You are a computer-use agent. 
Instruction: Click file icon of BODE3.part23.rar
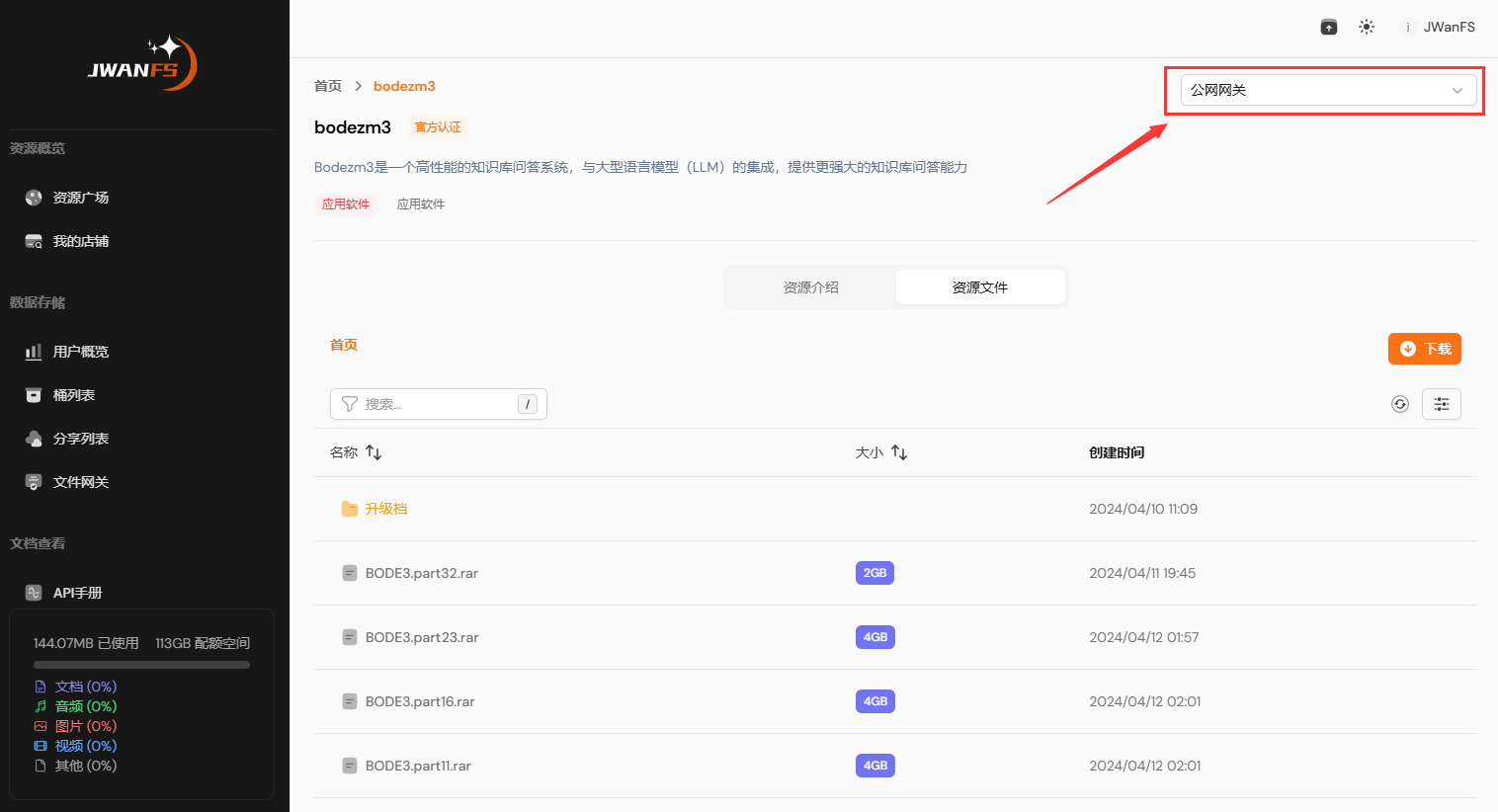click(x=349, y=637)
